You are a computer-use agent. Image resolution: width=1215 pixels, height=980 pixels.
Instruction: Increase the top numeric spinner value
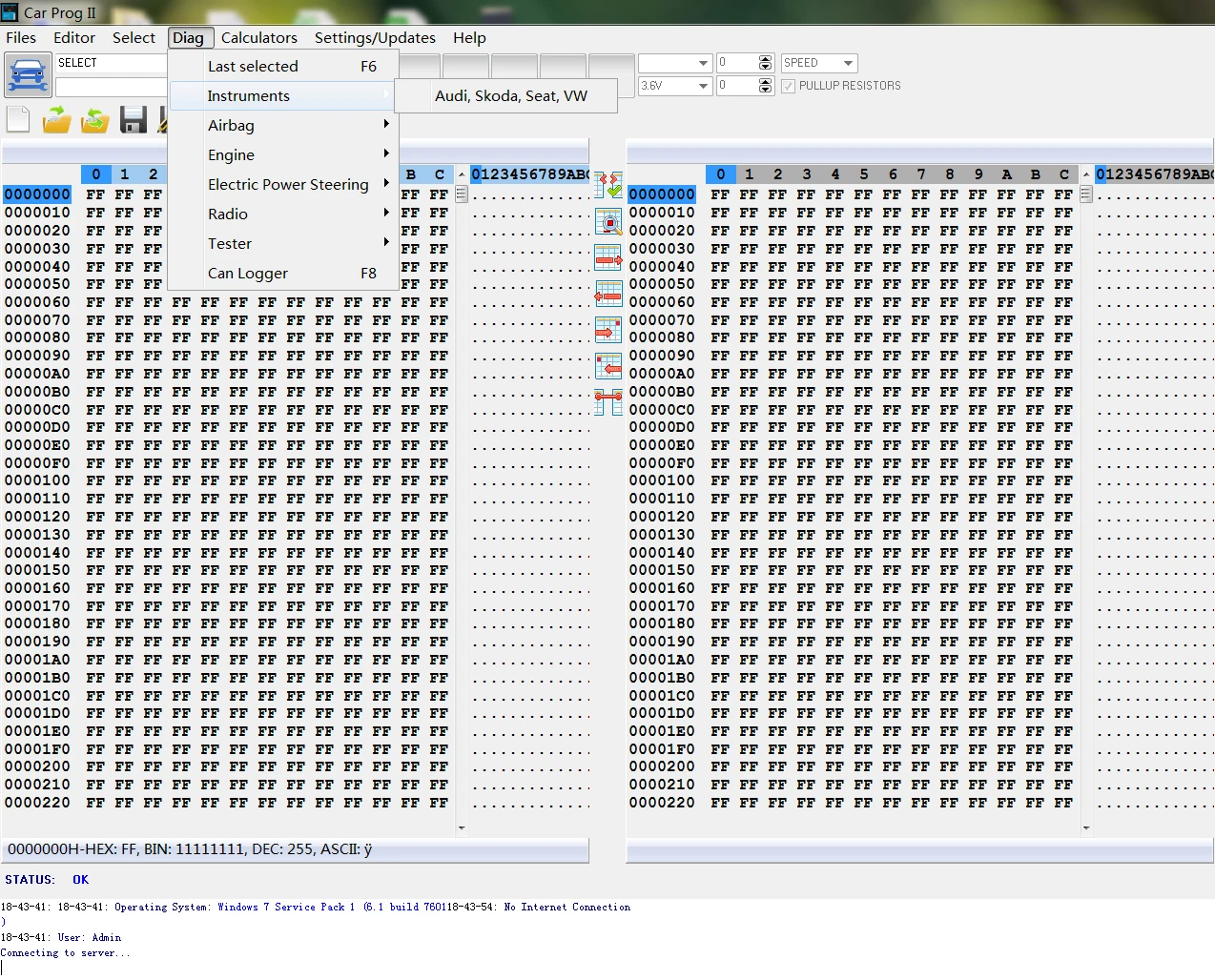(x=765, y=59)
